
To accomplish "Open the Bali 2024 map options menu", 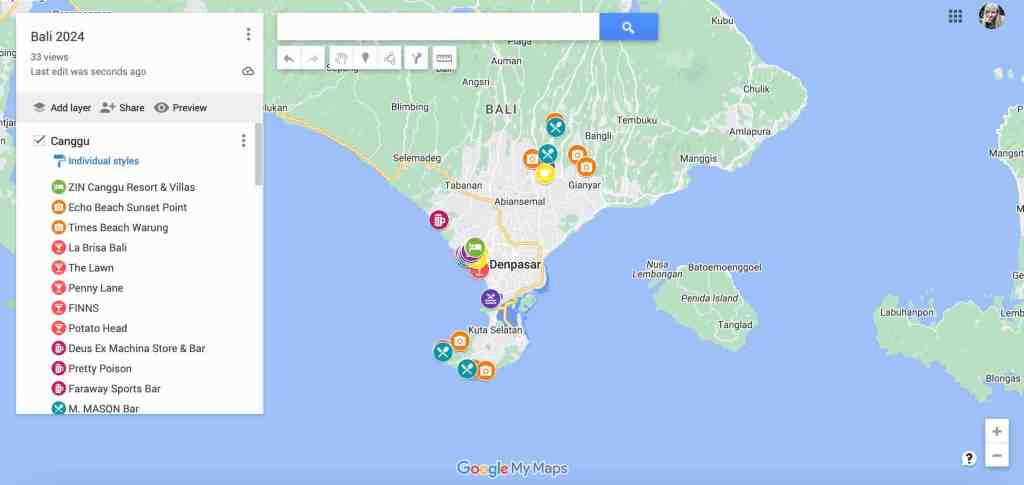I will 248,35.
